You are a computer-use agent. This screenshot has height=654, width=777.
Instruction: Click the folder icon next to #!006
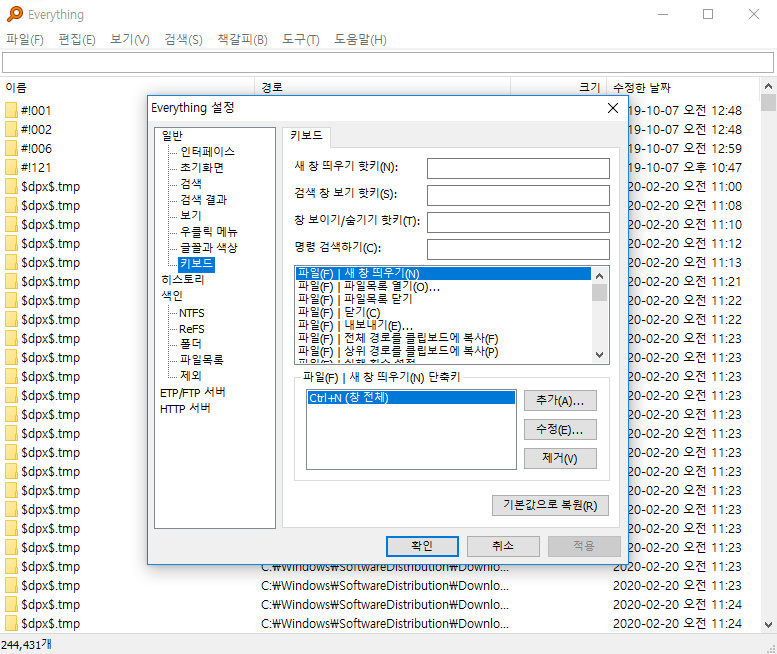coord(11,148)
